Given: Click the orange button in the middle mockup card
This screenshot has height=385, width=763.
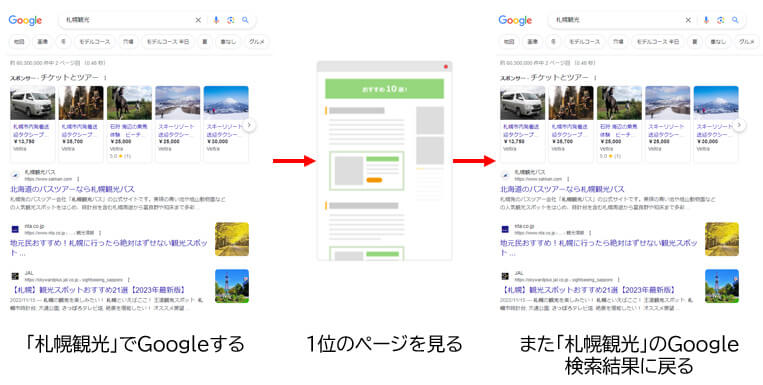Looking at the screenshot, I should (374, 180).
